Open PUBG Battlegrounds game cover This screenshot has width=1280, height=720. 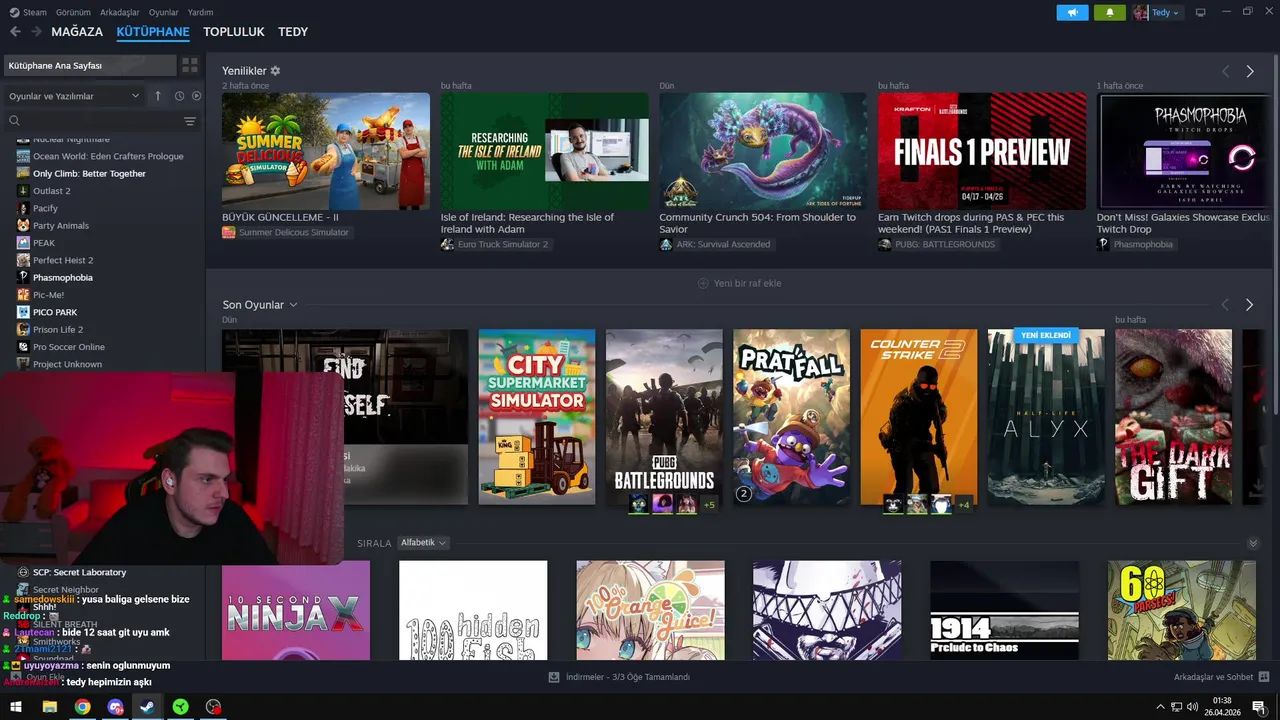[x=664, y=417]
